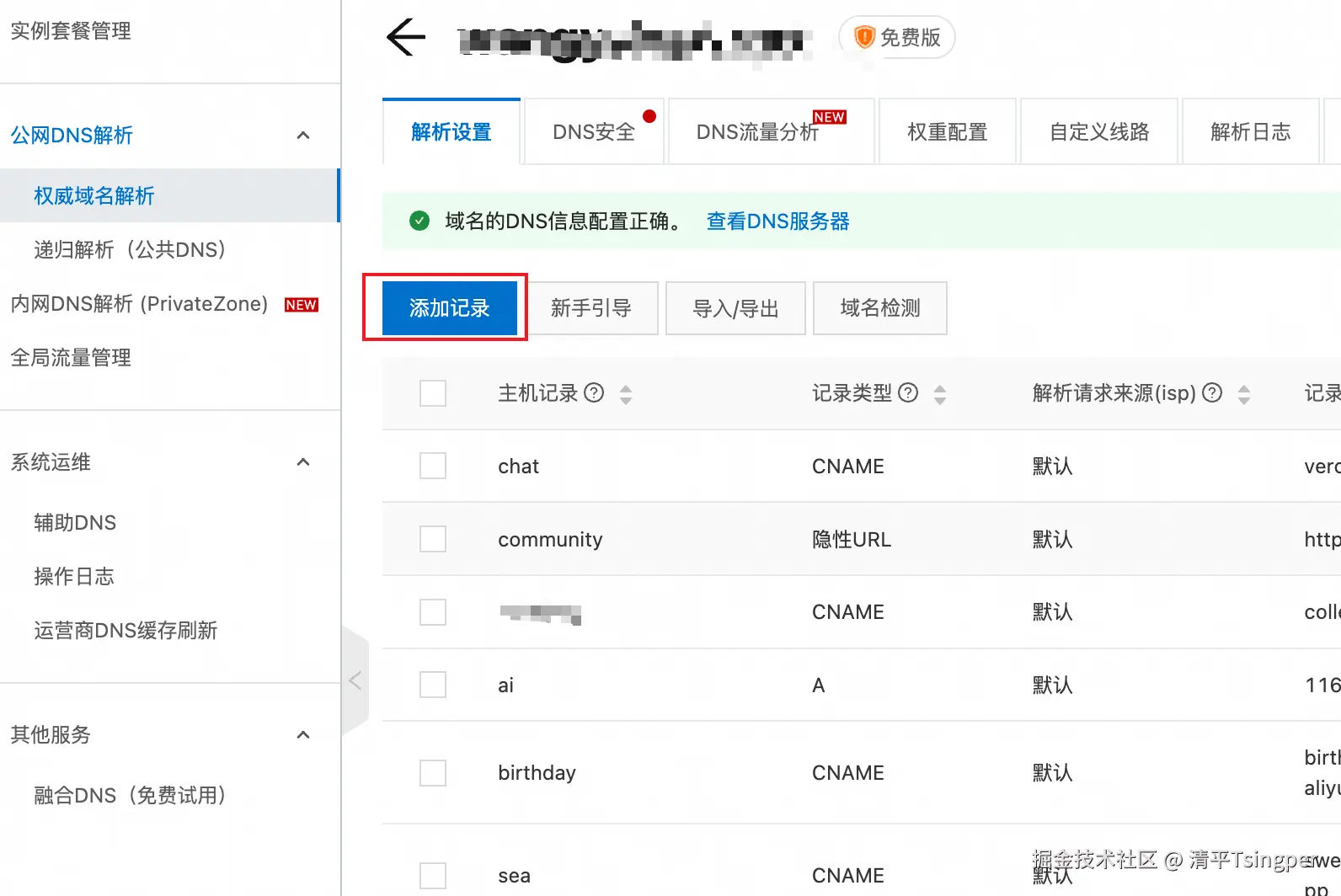This screenshot has height=896, width=1341.
Task: Click the 其他服务 section title
Action: 51,735
